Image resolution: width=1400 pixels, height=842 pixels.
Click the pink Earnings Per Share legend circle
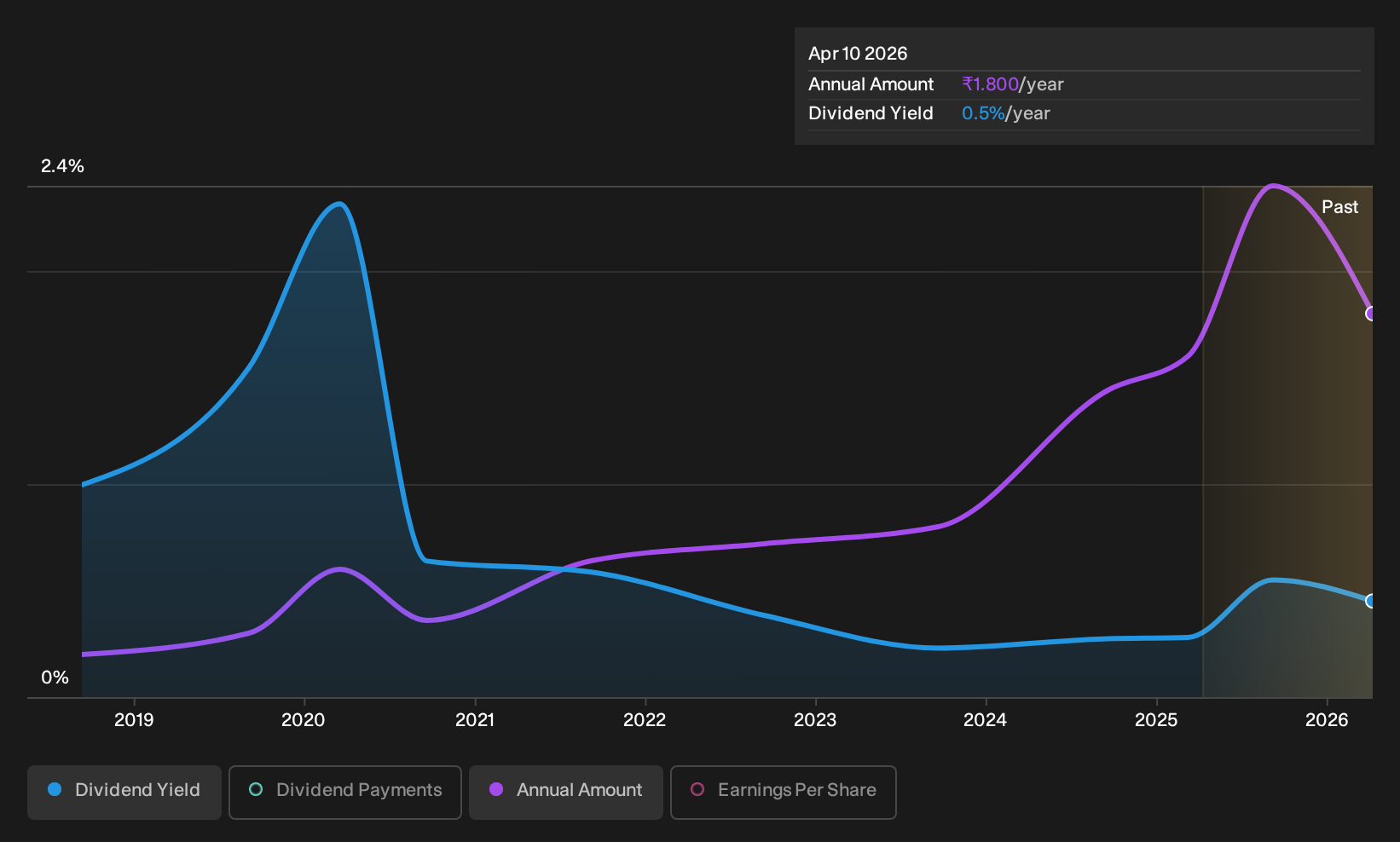click(x=697, y=789)
